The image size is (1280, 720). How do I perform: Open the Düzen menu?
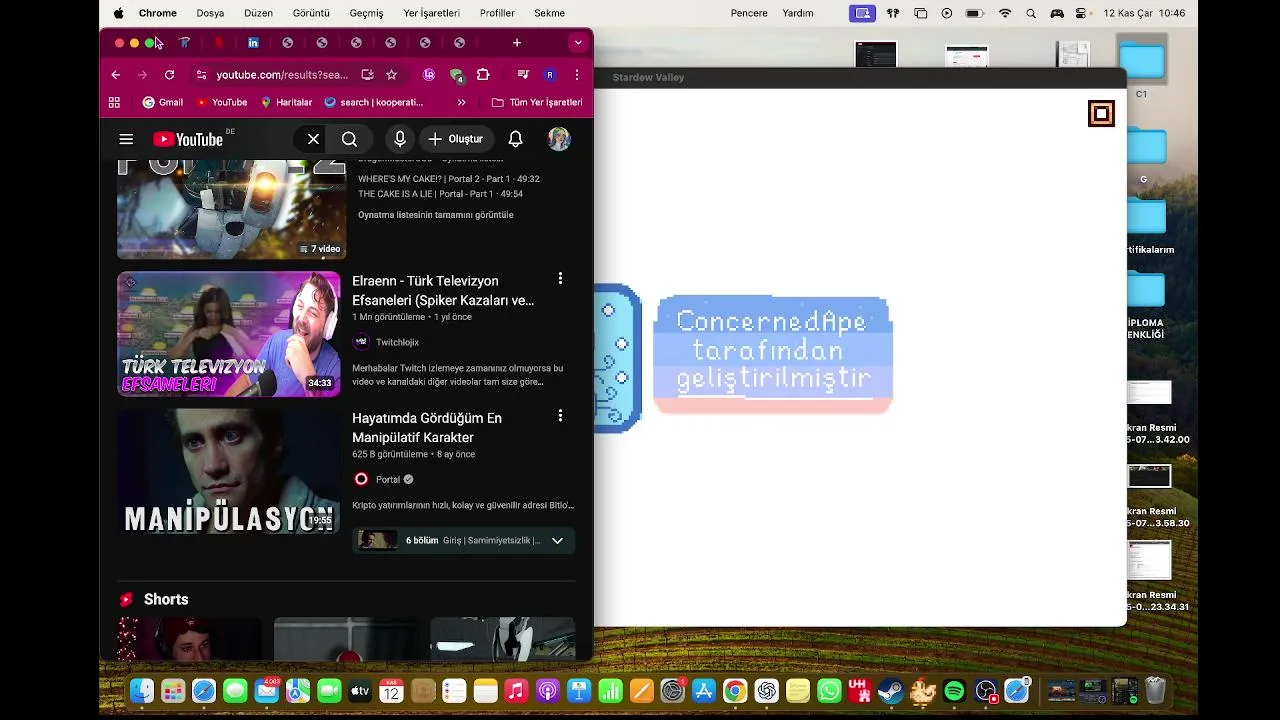pyautogui.click(x=258, y=13)
